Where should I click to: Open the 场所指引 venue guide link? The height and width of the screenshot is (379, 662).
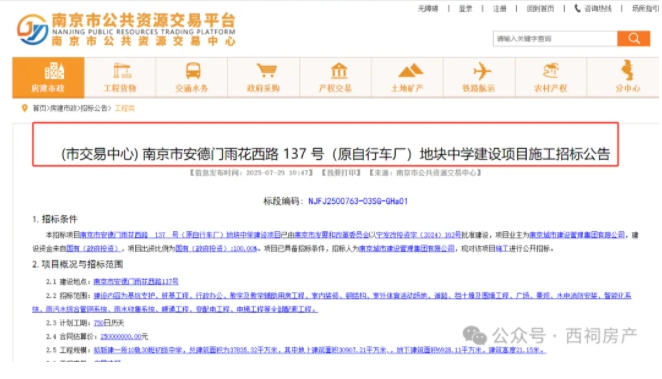point(645,8)
